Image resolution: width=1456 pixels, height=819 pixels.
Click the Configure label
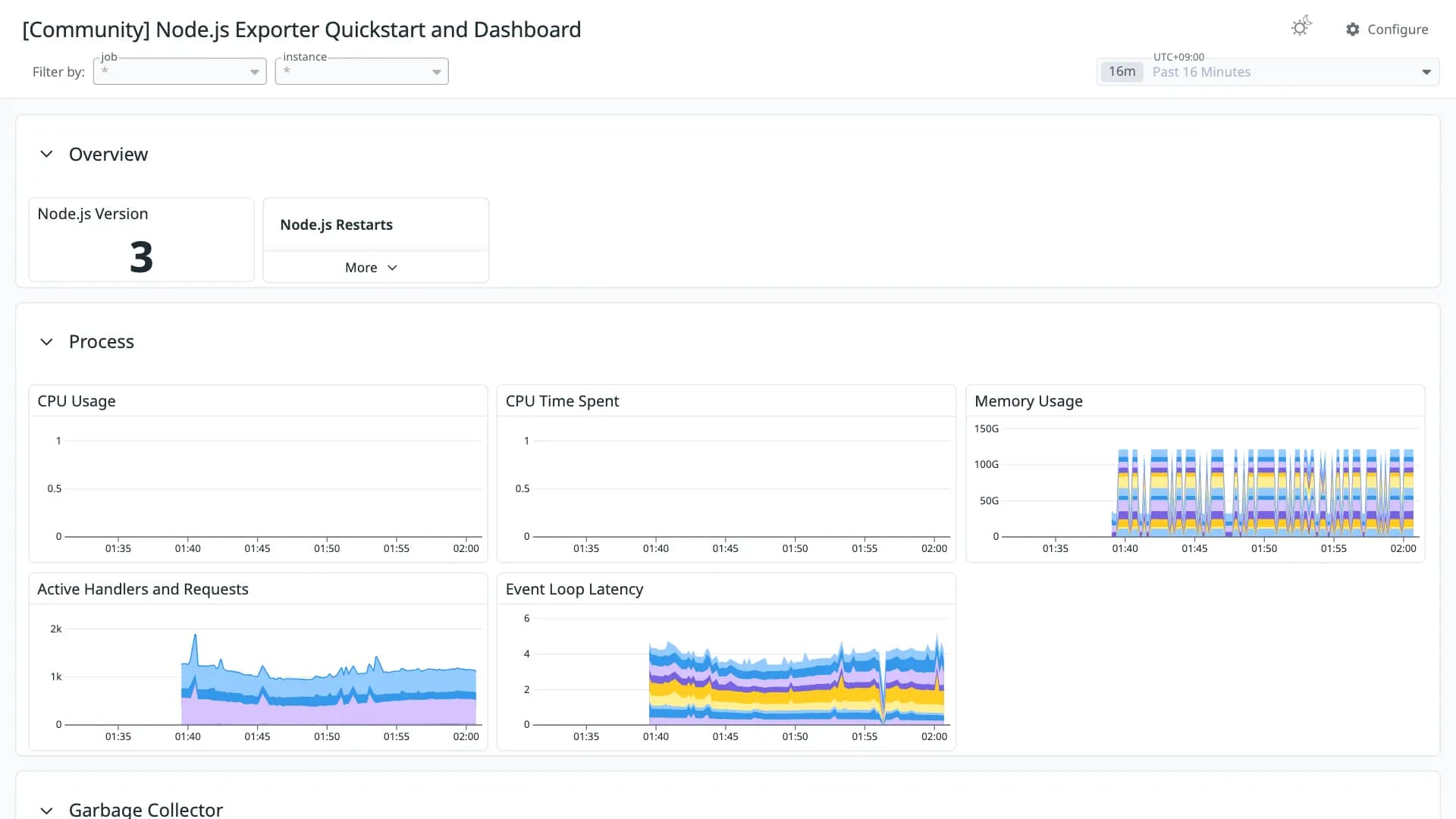coord(1398,30)
